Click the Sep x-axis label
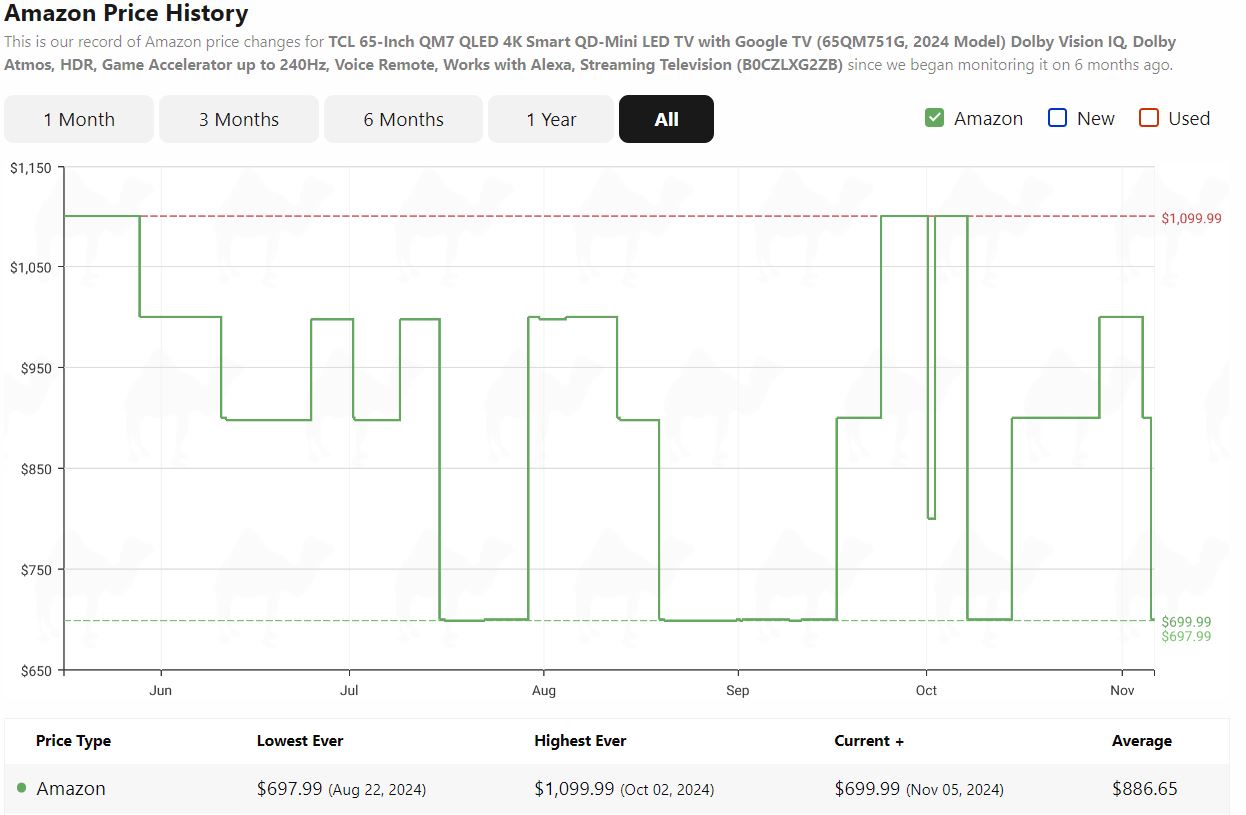 coord(738,690)
